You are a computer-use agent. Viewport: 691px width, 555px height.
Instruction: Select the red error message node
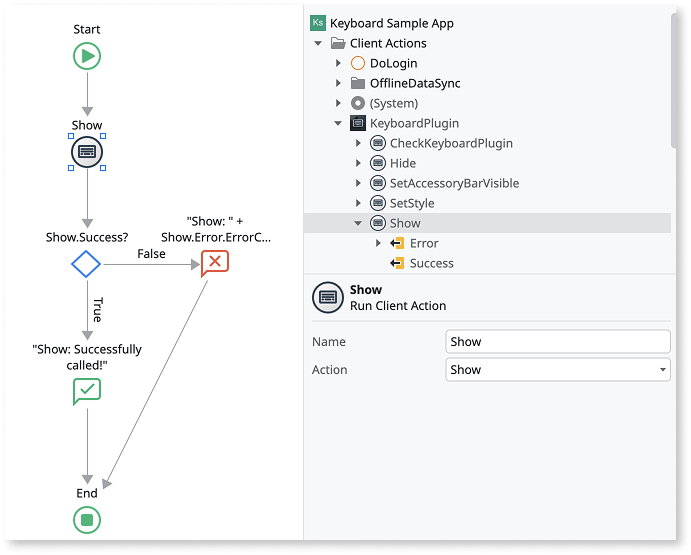tap(215, 263)
